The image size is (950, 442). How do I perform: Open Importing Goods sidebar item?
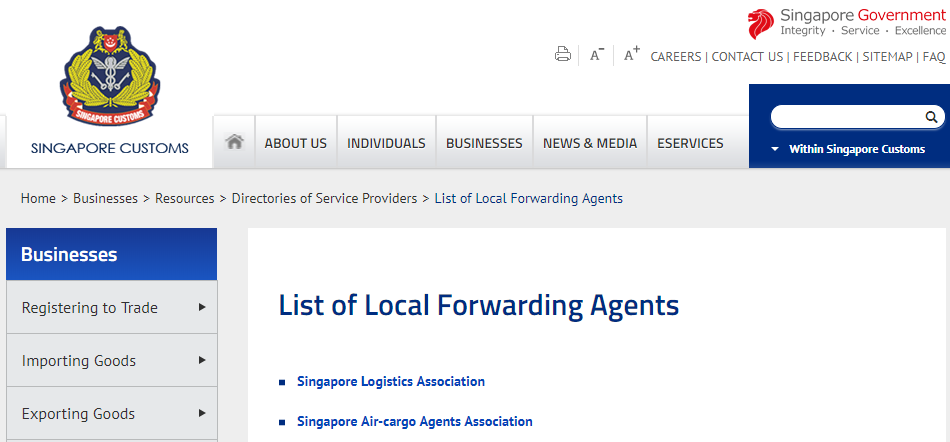tap(111, 361)
